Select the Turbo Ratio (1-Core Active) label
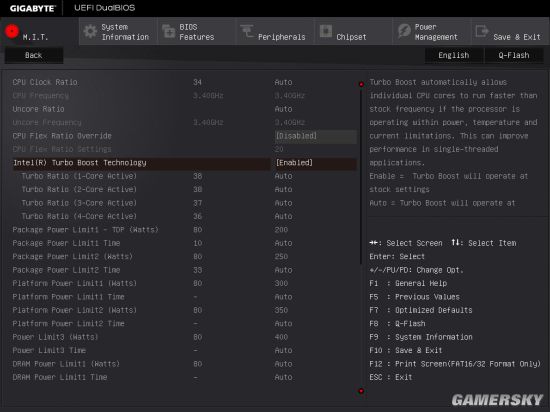 click(x=79, y=176)
